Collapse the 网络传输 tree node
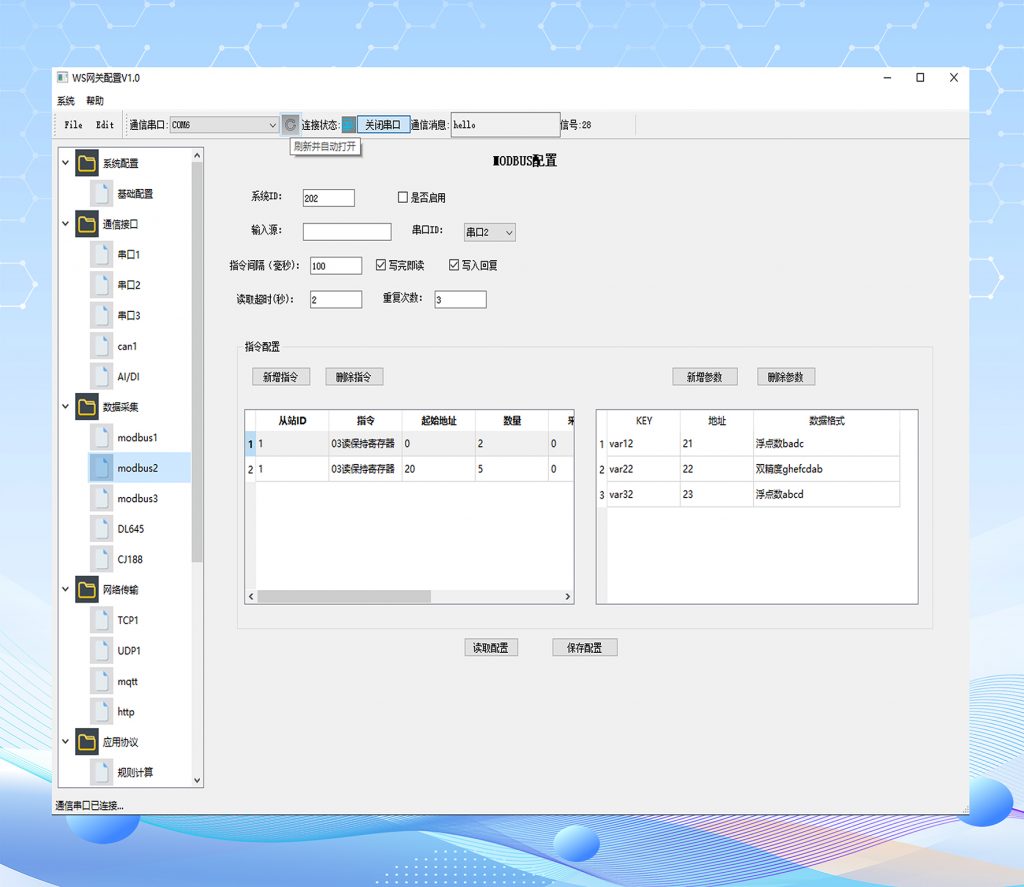Viewport: 1024px width, 887px height. (x=66, y=590)
